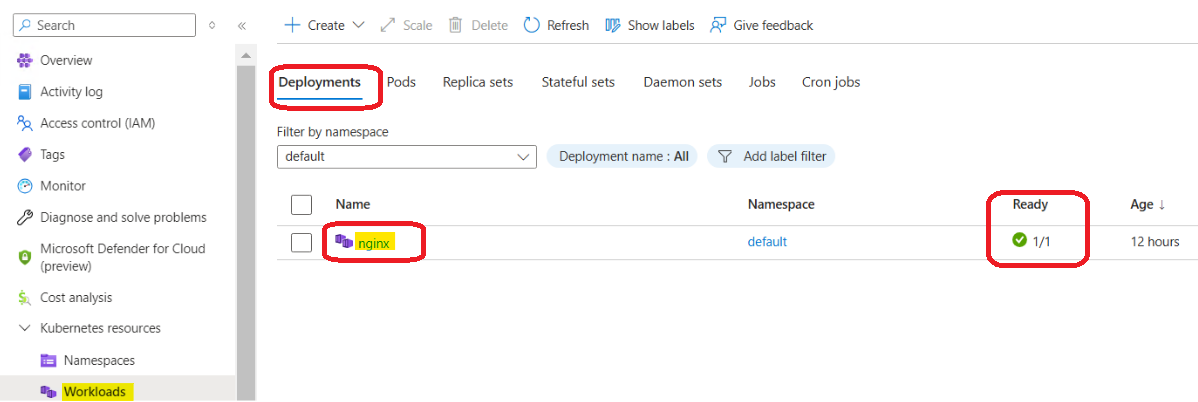Click the Tags icon in sidebar

[25, 155]
